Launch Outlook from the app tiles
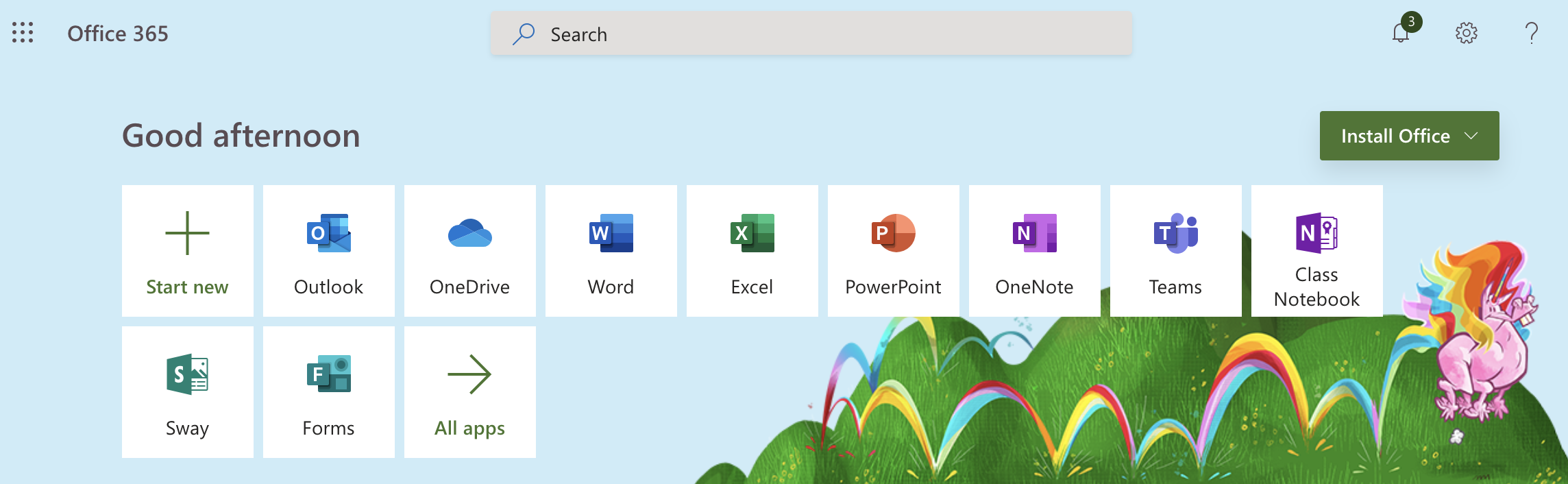Viewport: 1568px width, 484px height. click(329, 251)
